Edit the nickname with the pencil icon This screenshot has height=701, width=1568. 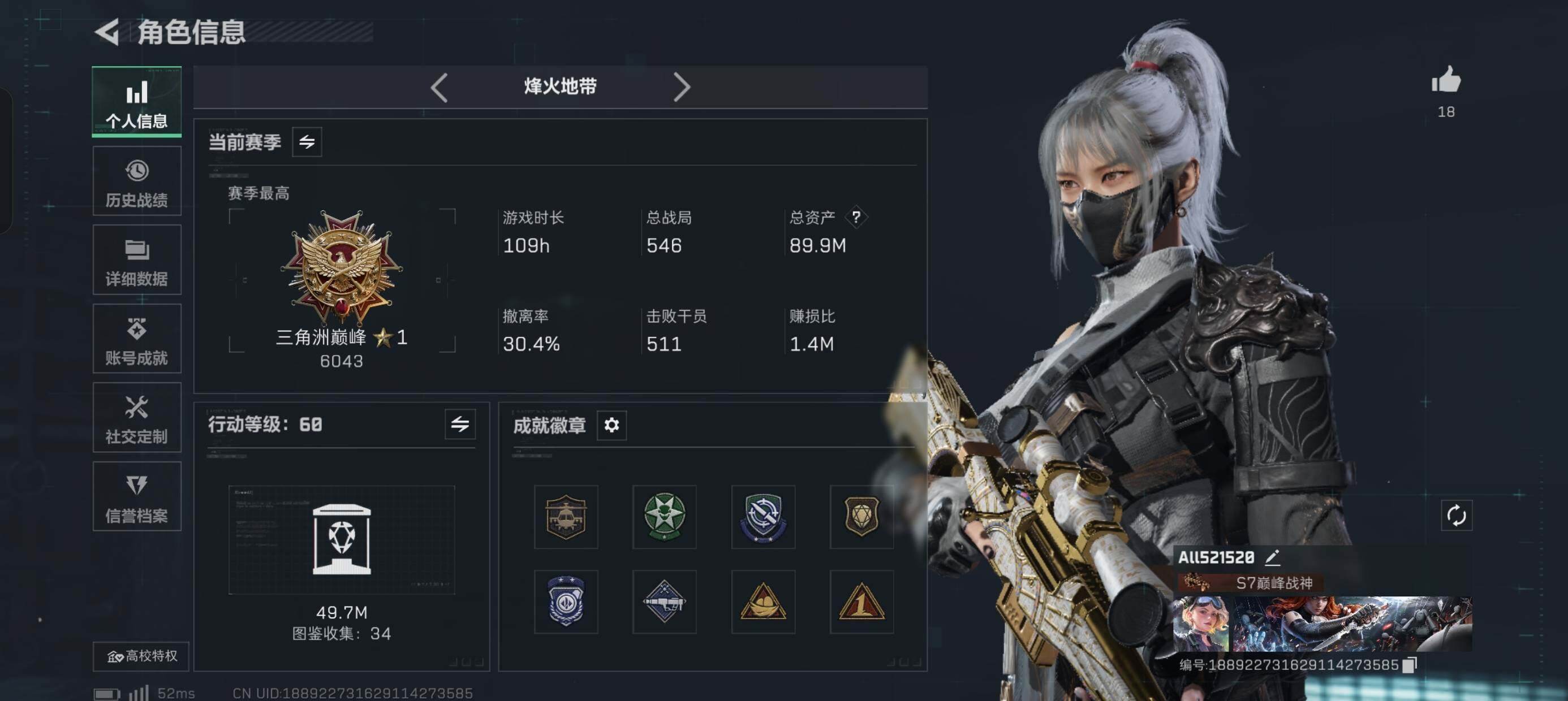click(x=1272, y=557)
